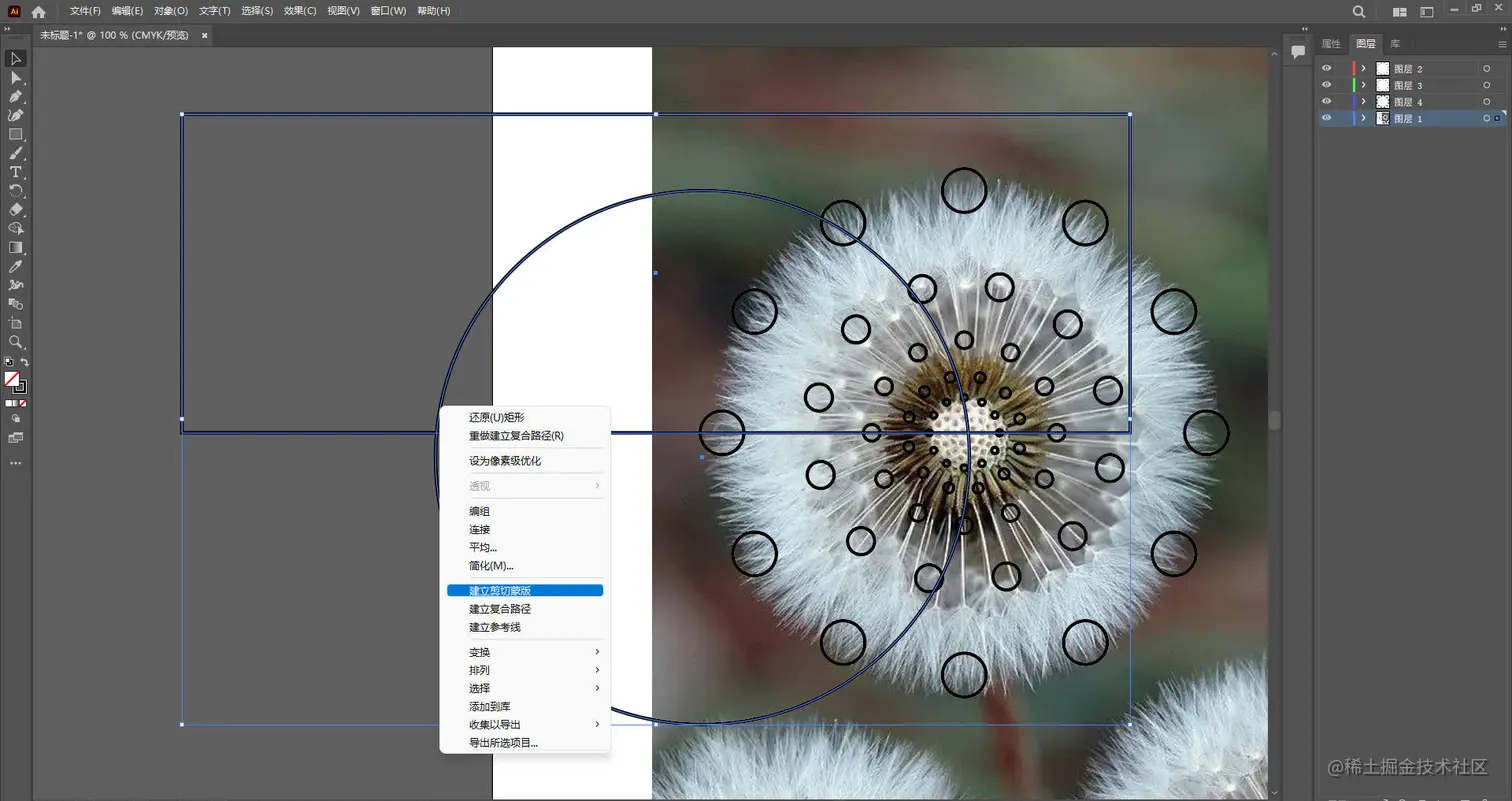Screen dimensions: 1512x801
Task: Select the 图层 4 layer thumbnail
Action: click(1383, 102)
